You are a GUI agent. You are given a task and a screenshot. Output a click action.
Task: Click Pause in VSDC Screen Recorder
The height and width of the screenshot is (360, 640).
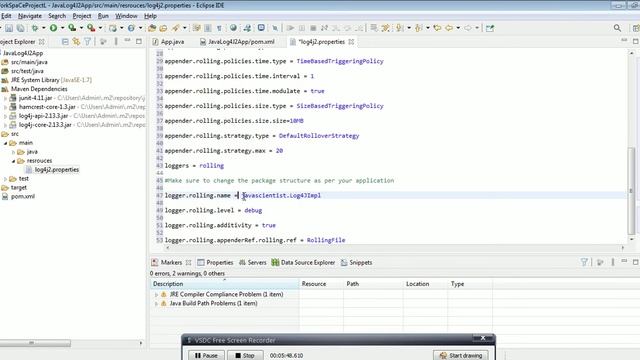206,356
